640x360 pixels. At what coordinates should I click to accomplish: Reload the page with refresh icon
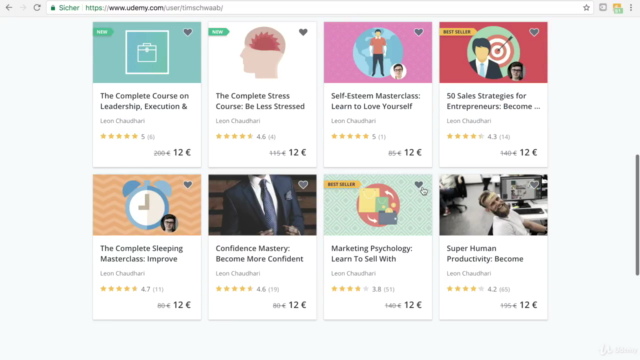(37, 8)
